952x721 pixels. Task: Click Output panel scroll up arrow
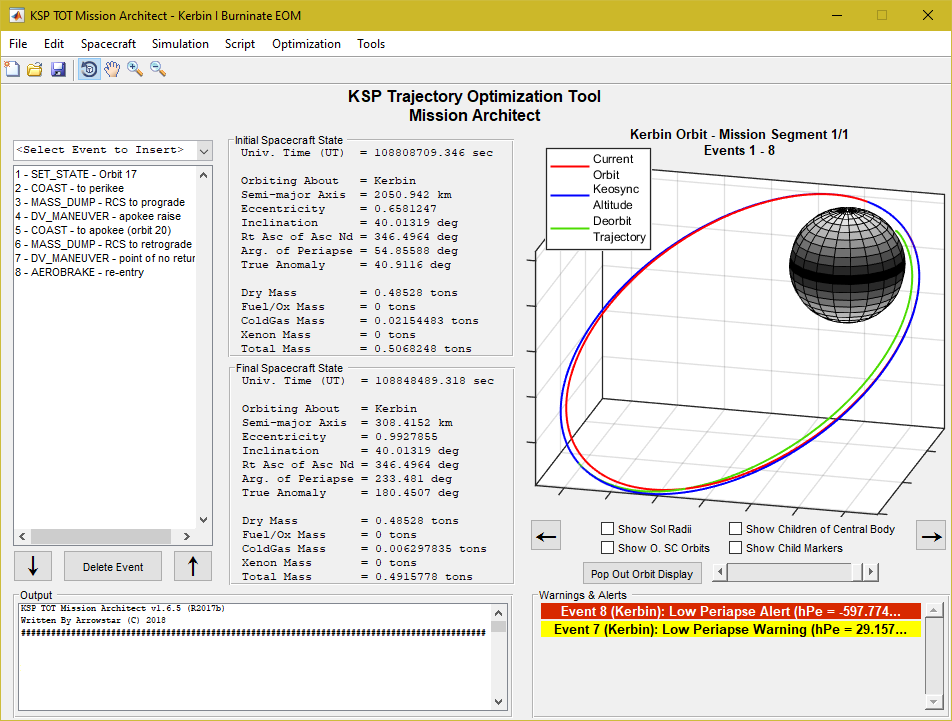point(498,613)
